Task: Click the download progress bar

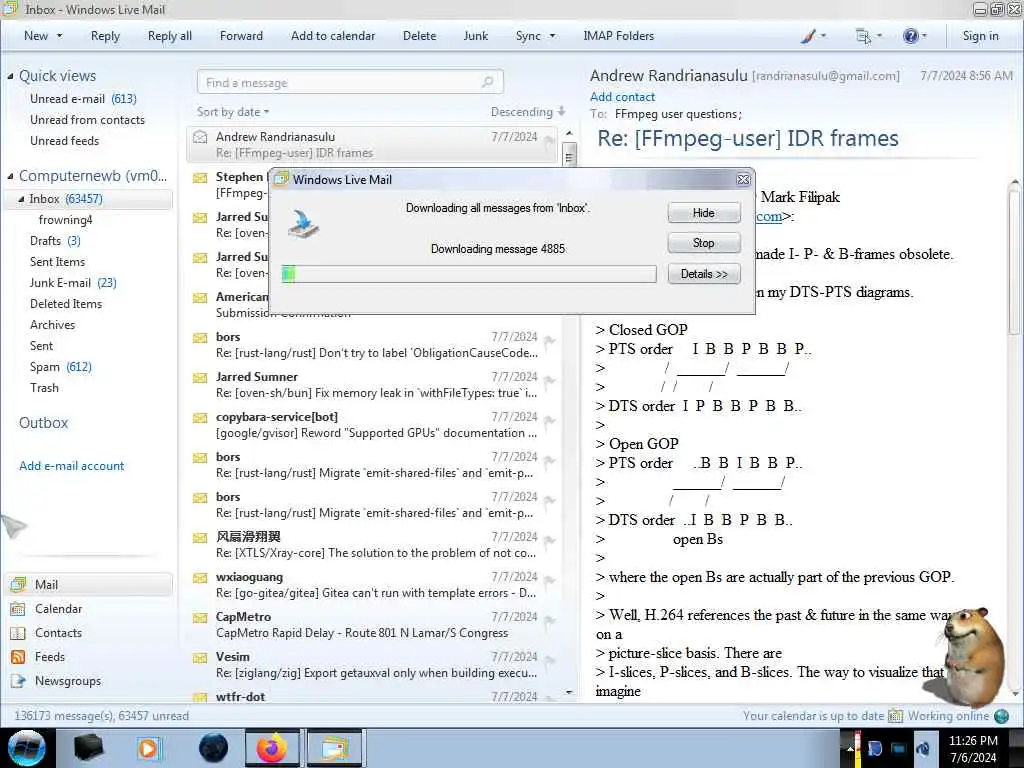Action: [469, 274]
